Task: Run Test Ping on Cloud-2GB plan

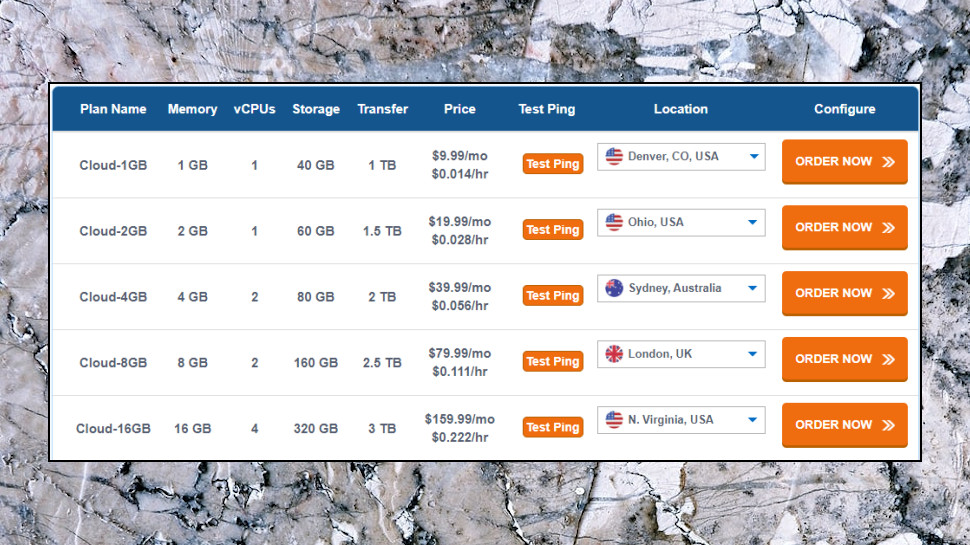Action: pos(552,230)
